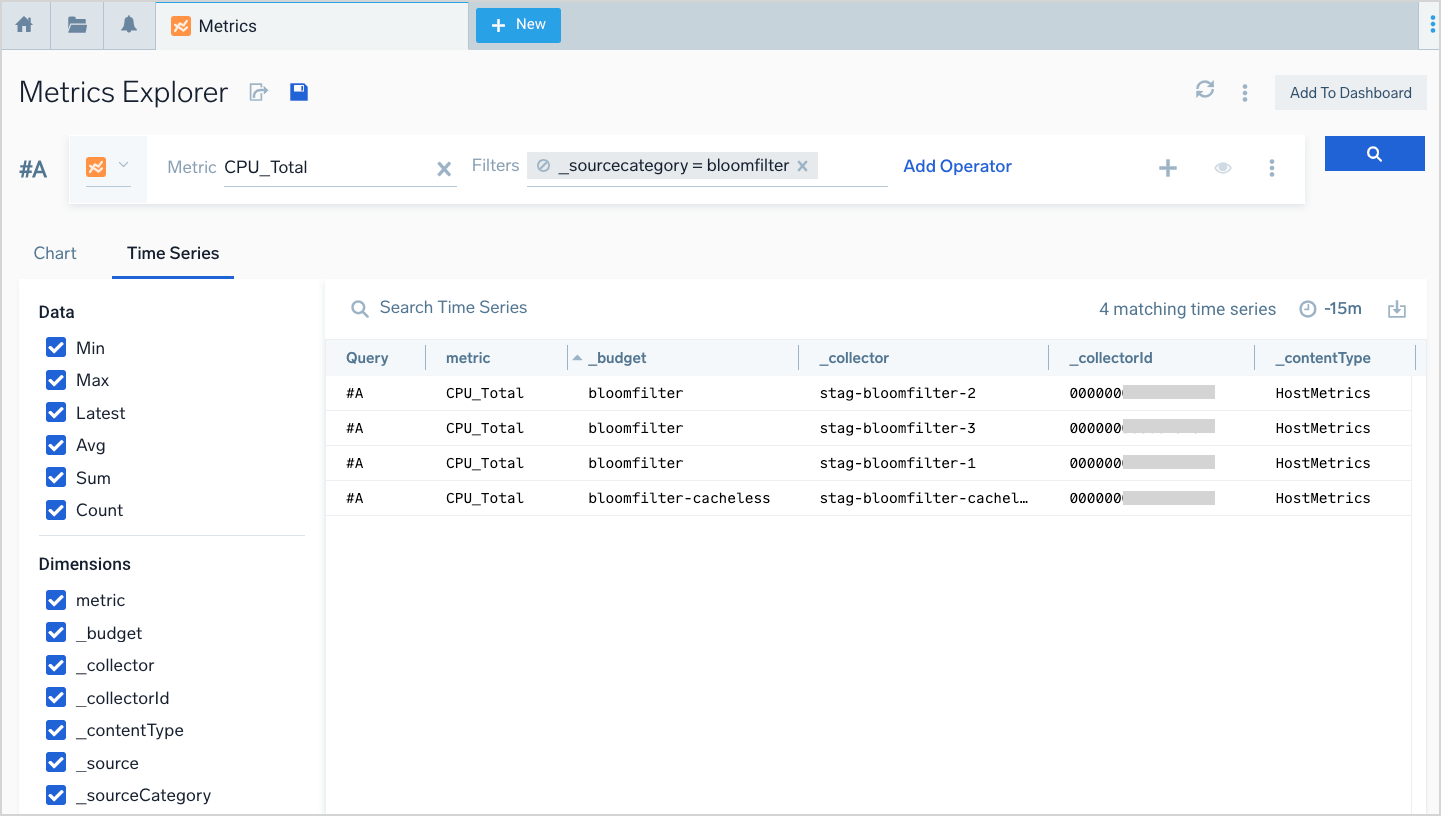Click the Add Operator link

(957, 166)
